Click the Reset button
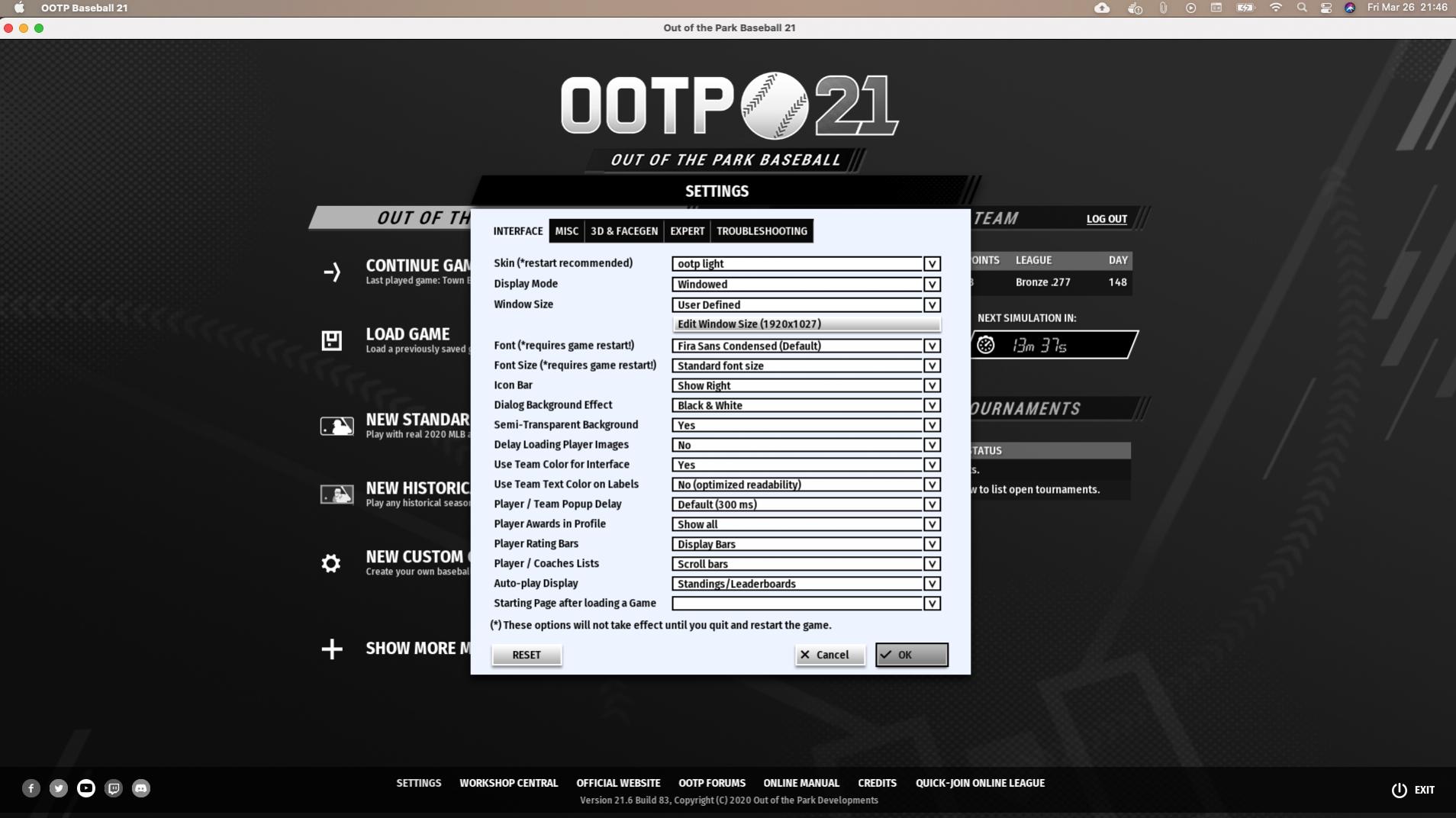 527,655
